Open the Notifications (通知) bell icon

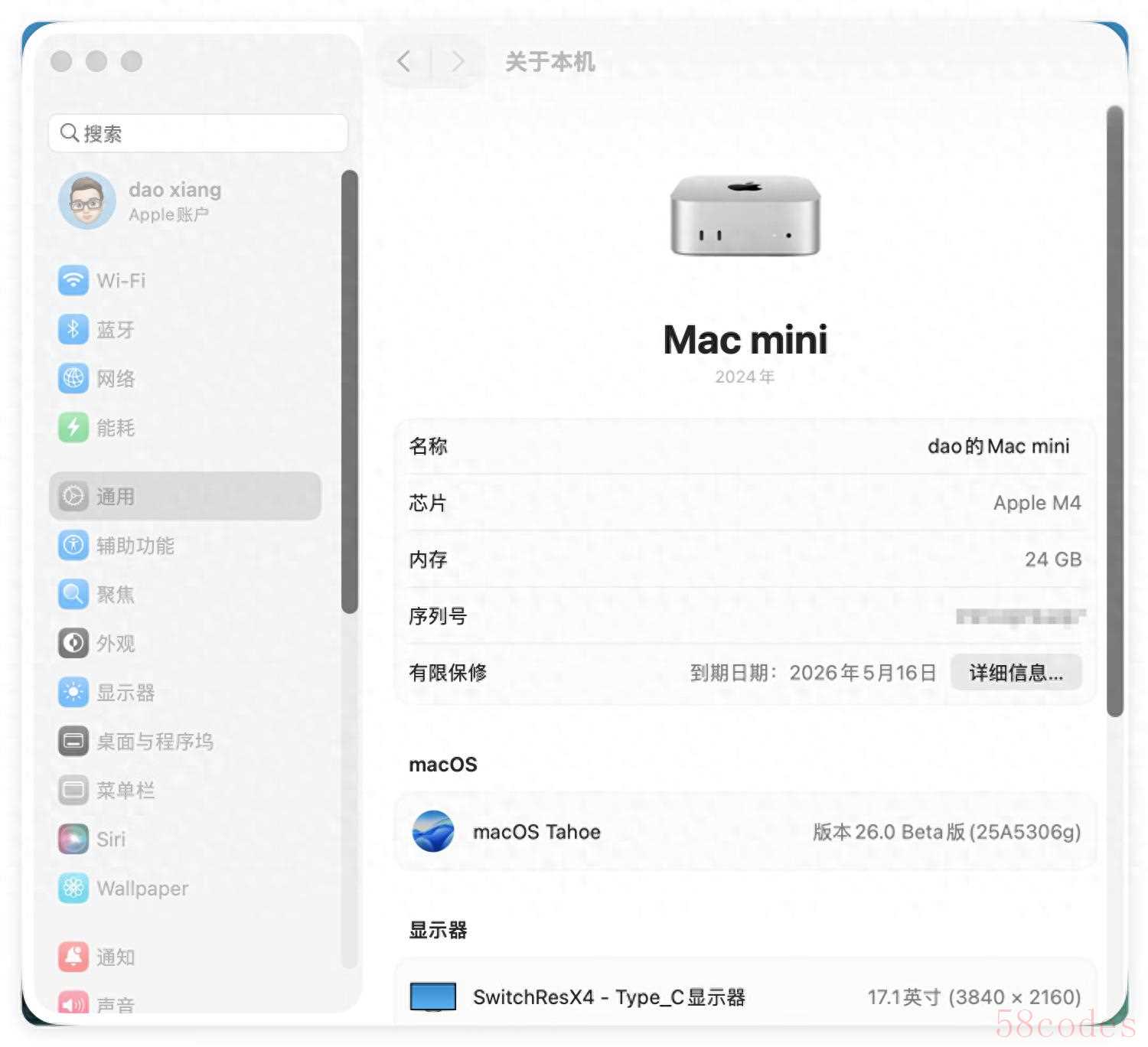point(73,957)
